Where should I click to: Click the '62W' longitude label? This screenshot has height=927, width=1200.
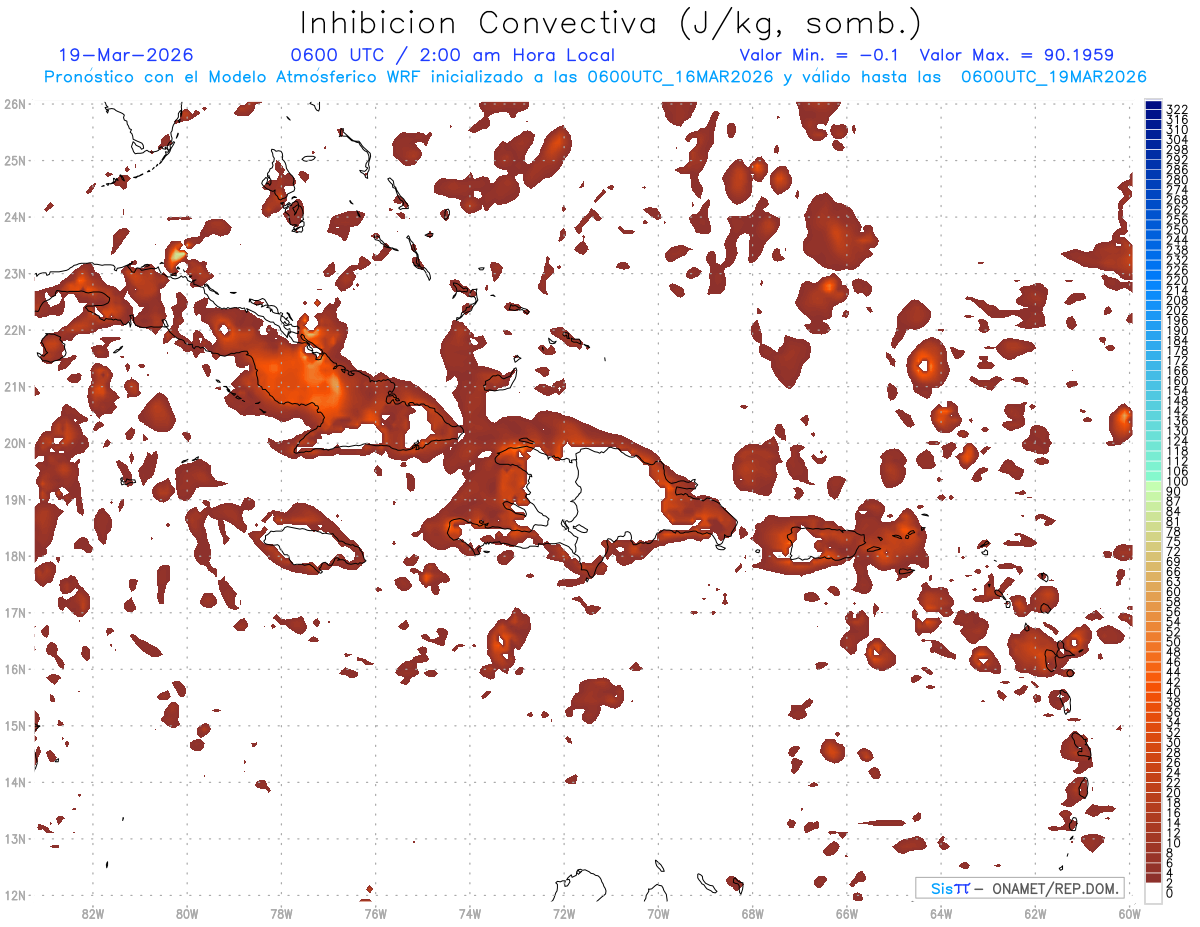click(1034, 912)
